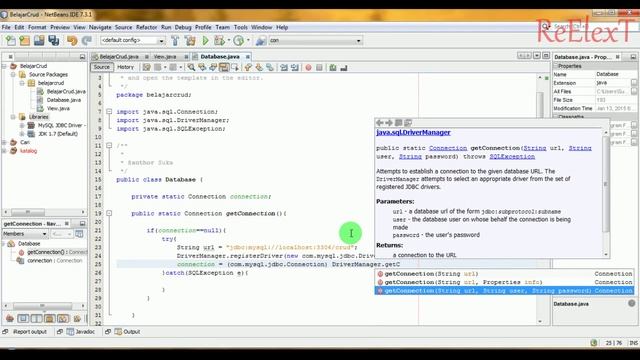This screenshot has width=640, height=360.
Task: Click Find Selection magnifier in editor toolbar
Action: pos(191,67)
